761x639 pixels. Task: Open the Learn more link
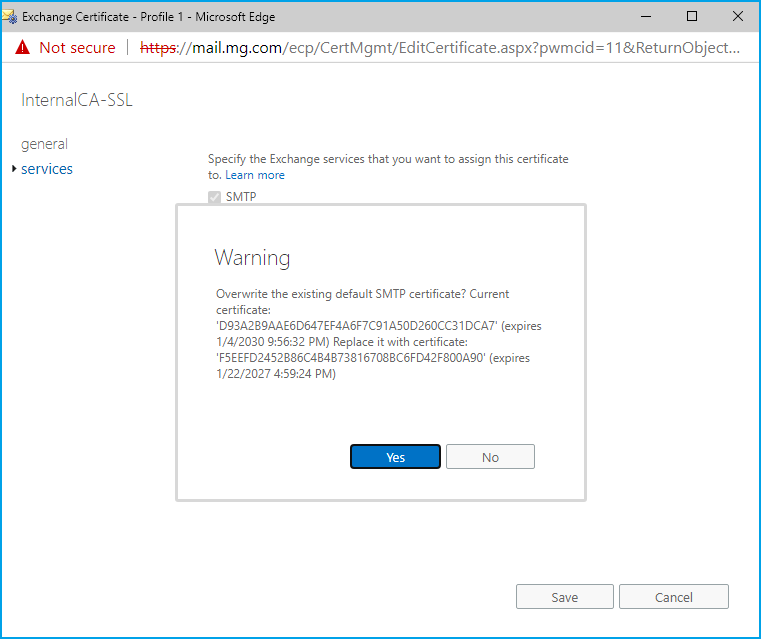255,175
